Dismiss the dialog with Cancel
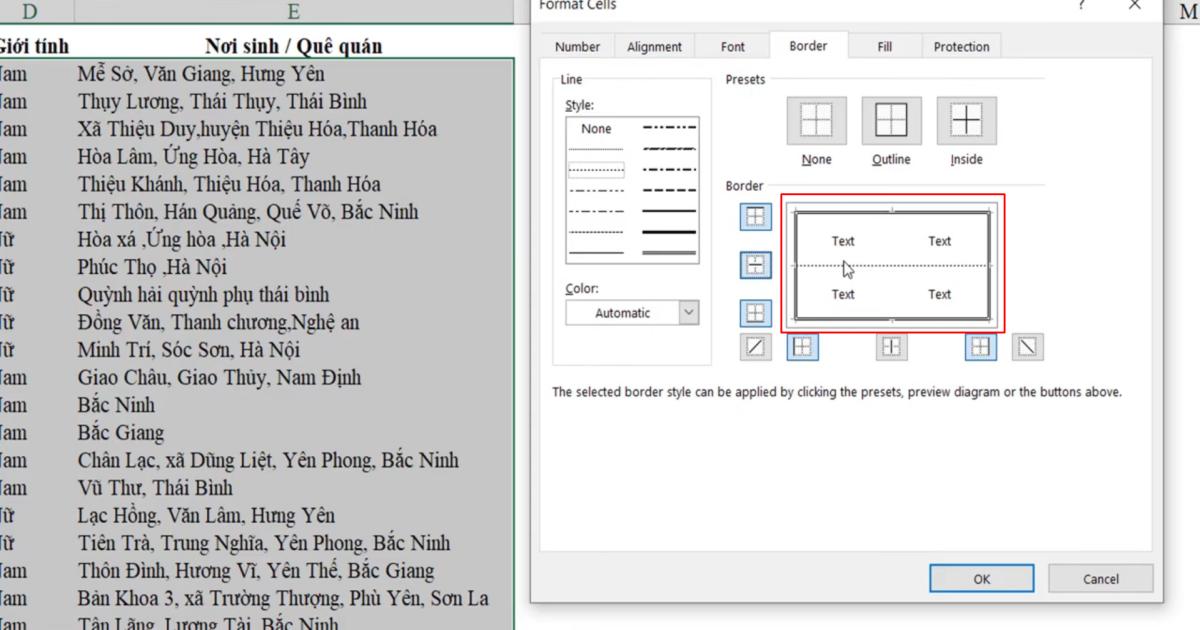 (x=1100, y=578)
